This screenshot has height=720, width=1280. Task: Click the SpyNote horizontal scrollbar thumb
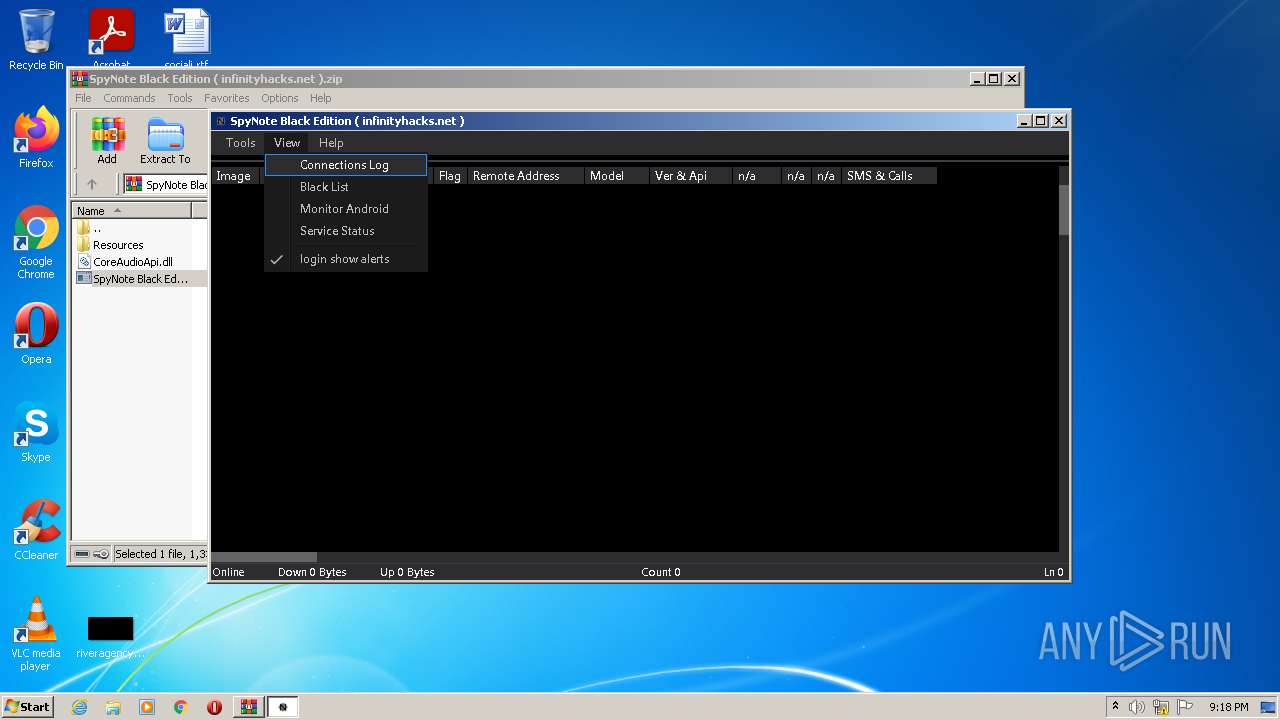click(x=264, y=557)
